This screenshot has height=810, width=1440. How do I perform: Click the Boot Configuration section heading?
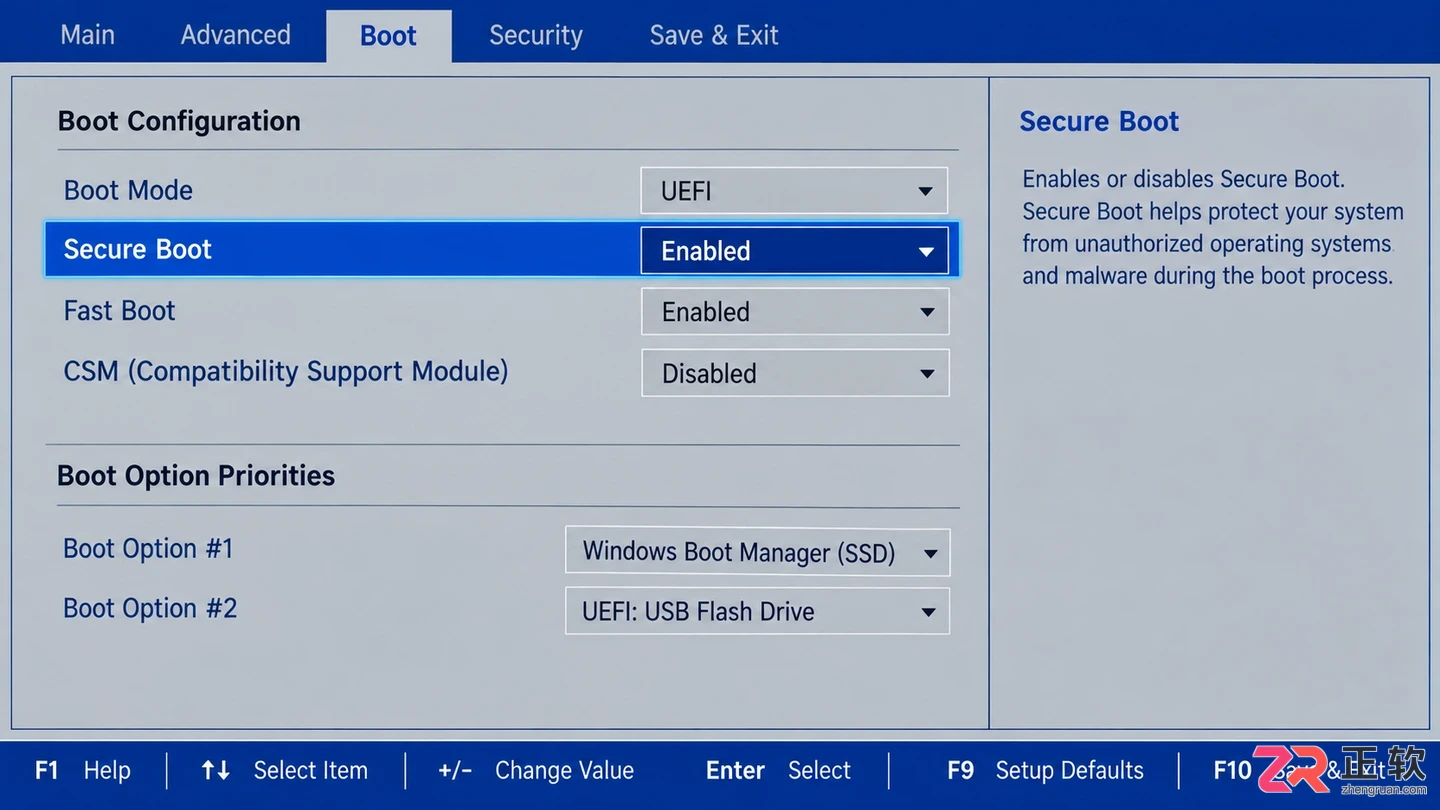[179, 121]
